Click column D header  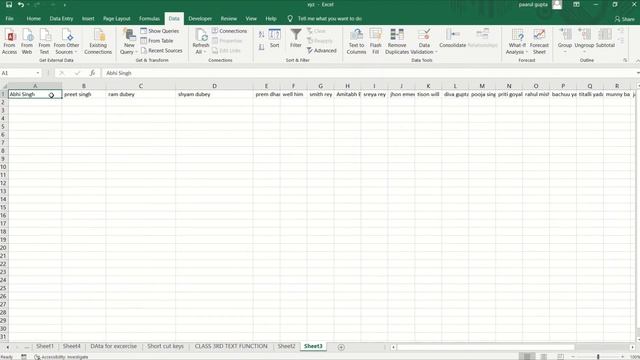click(x=214, y=86)
